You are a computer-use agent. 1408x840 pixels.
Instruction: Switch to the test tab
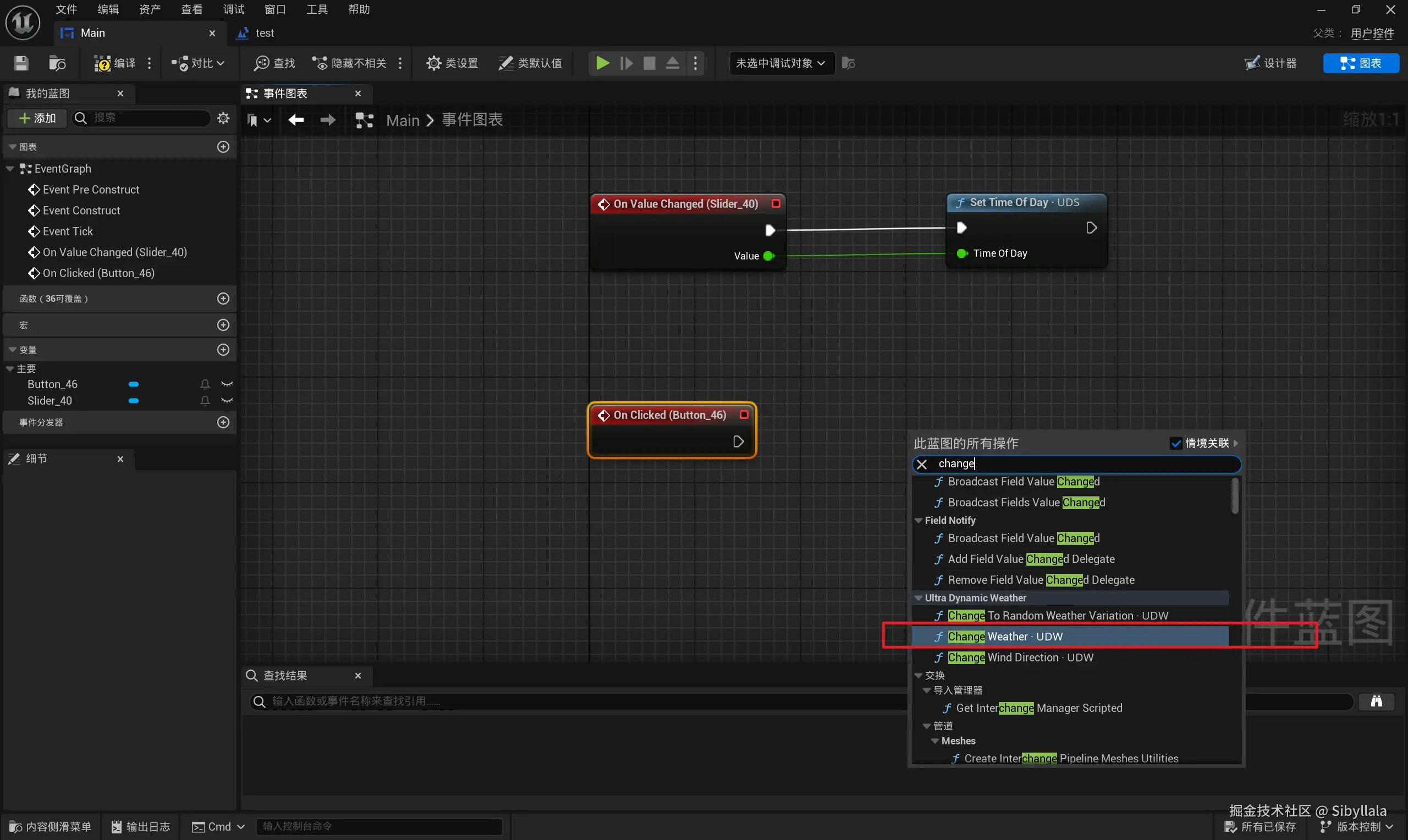[x=264, y=33]
